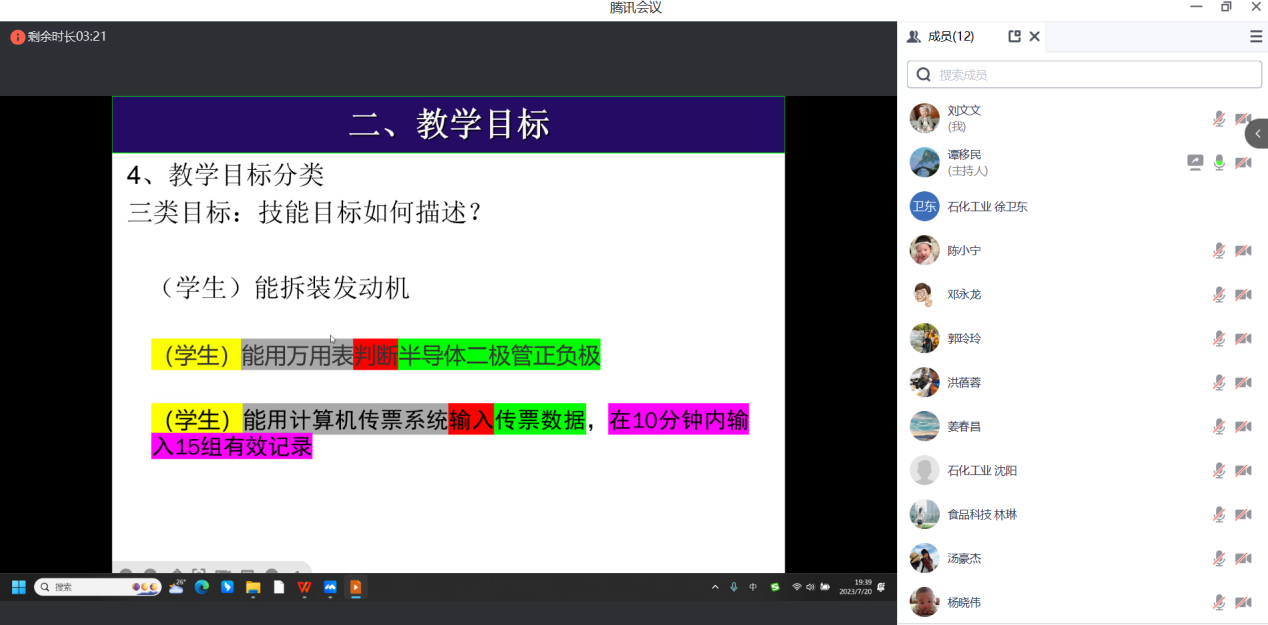
Task: Click 谭移民's active green microphone icon
Action: 1219,163
